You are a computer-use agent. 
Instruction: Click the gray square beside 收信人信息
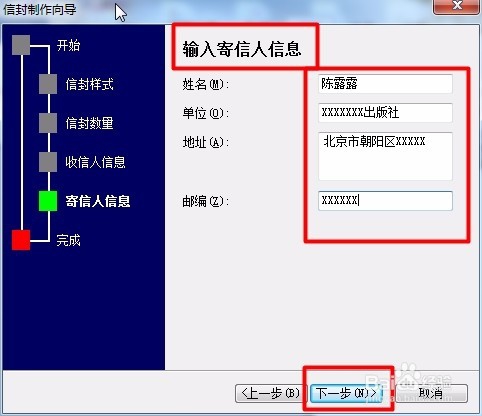(x=48, y=162)
